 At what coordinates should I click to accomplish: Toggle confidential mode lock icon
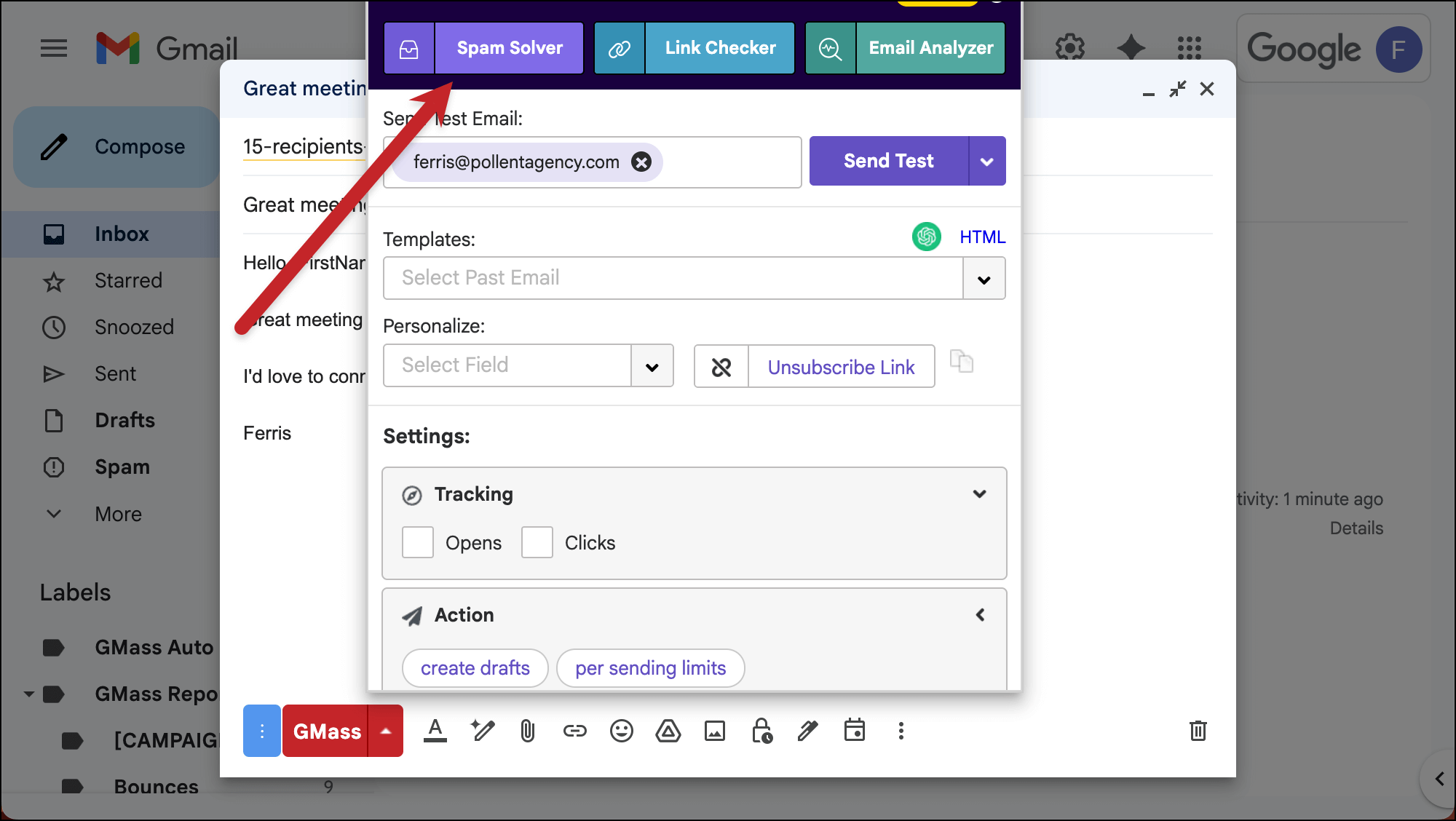tap(761, 731)
